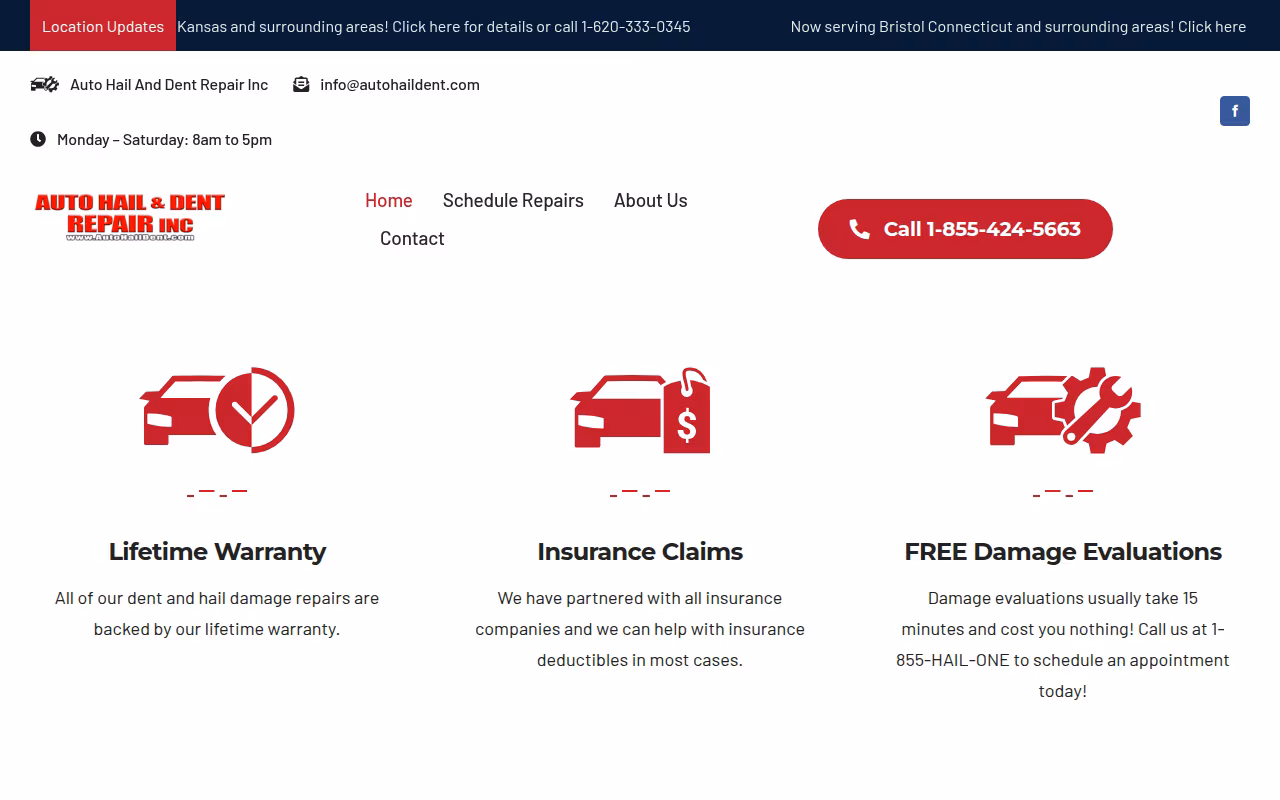
Task: Open the Home menu item
Action: (x=389, y=200)
